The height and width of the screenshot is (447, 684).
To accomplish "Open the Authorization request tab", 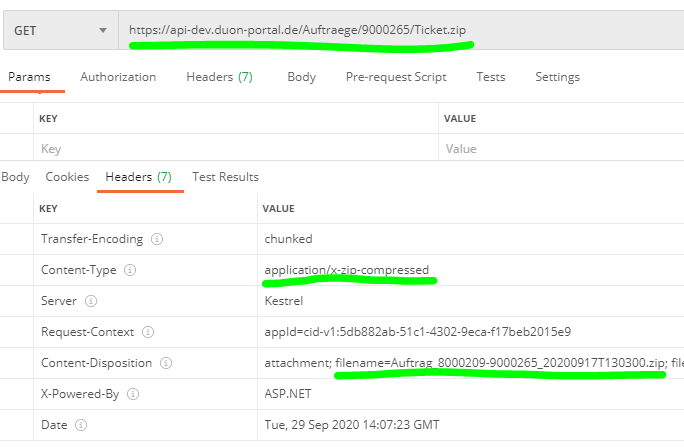I will point(118,77).
